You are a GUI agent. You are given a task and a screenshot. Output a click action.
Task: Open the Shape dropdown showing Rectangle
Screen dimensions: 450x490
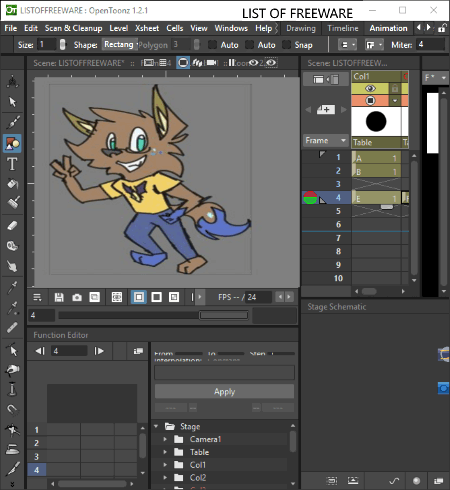point(120,45)
